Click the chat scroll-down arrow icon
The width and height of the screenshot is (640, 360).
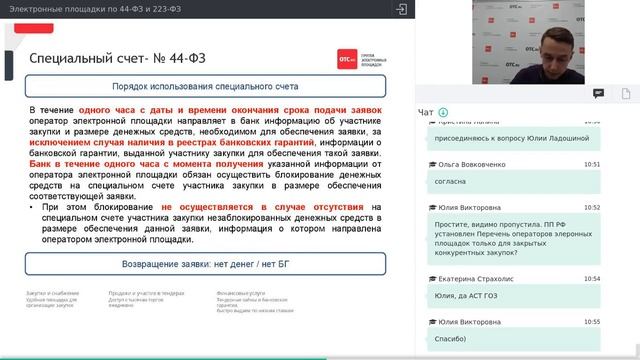[443, 112]
